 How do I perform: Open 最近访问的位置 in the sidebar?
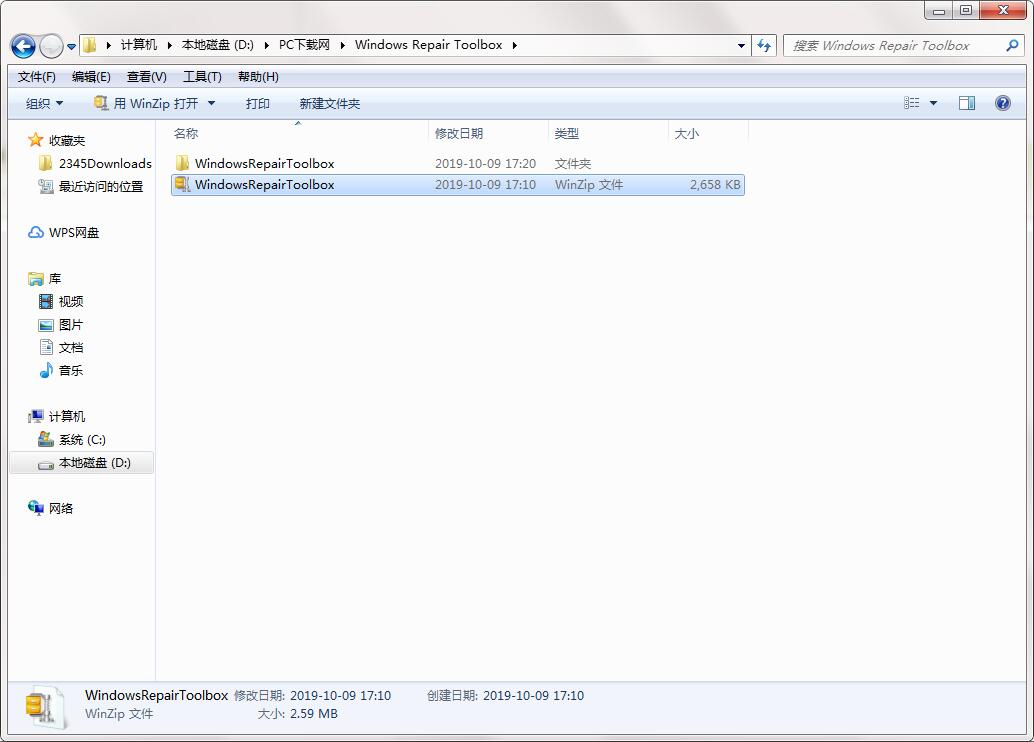point(100,187)
